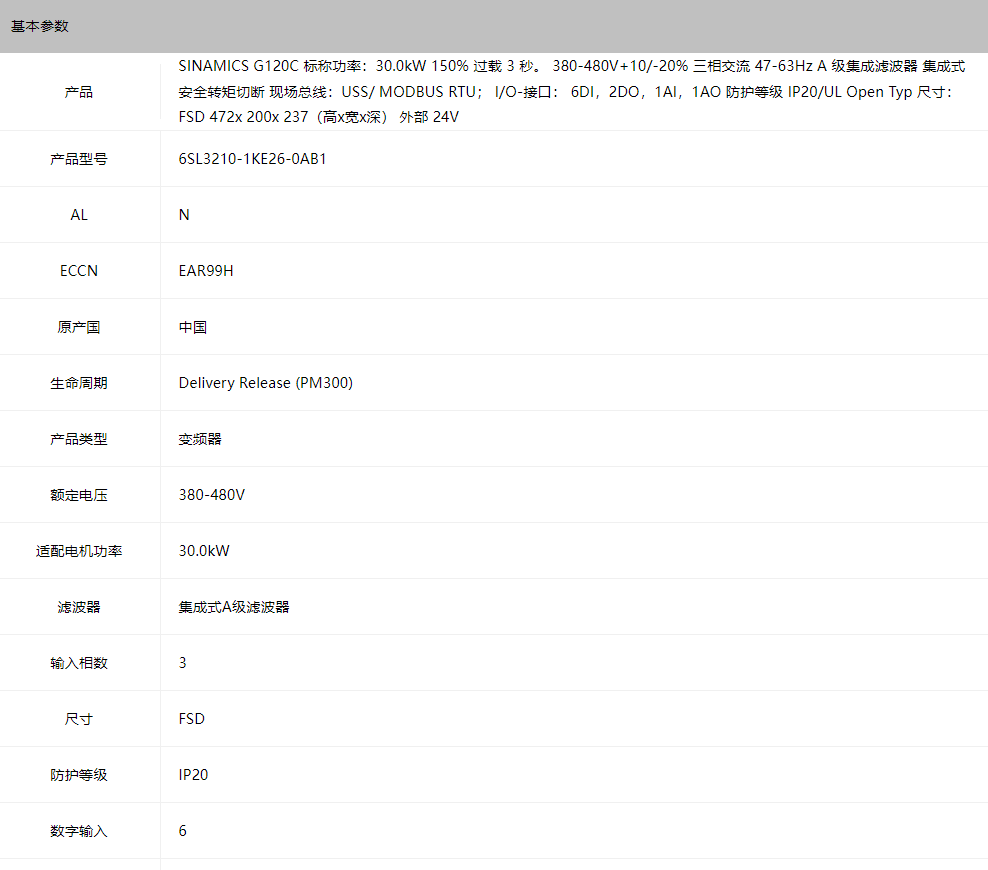This screenshot has height=870, width=988.
Task: Click the 适配电机功率 label
Action: click(x=79, y=551)
